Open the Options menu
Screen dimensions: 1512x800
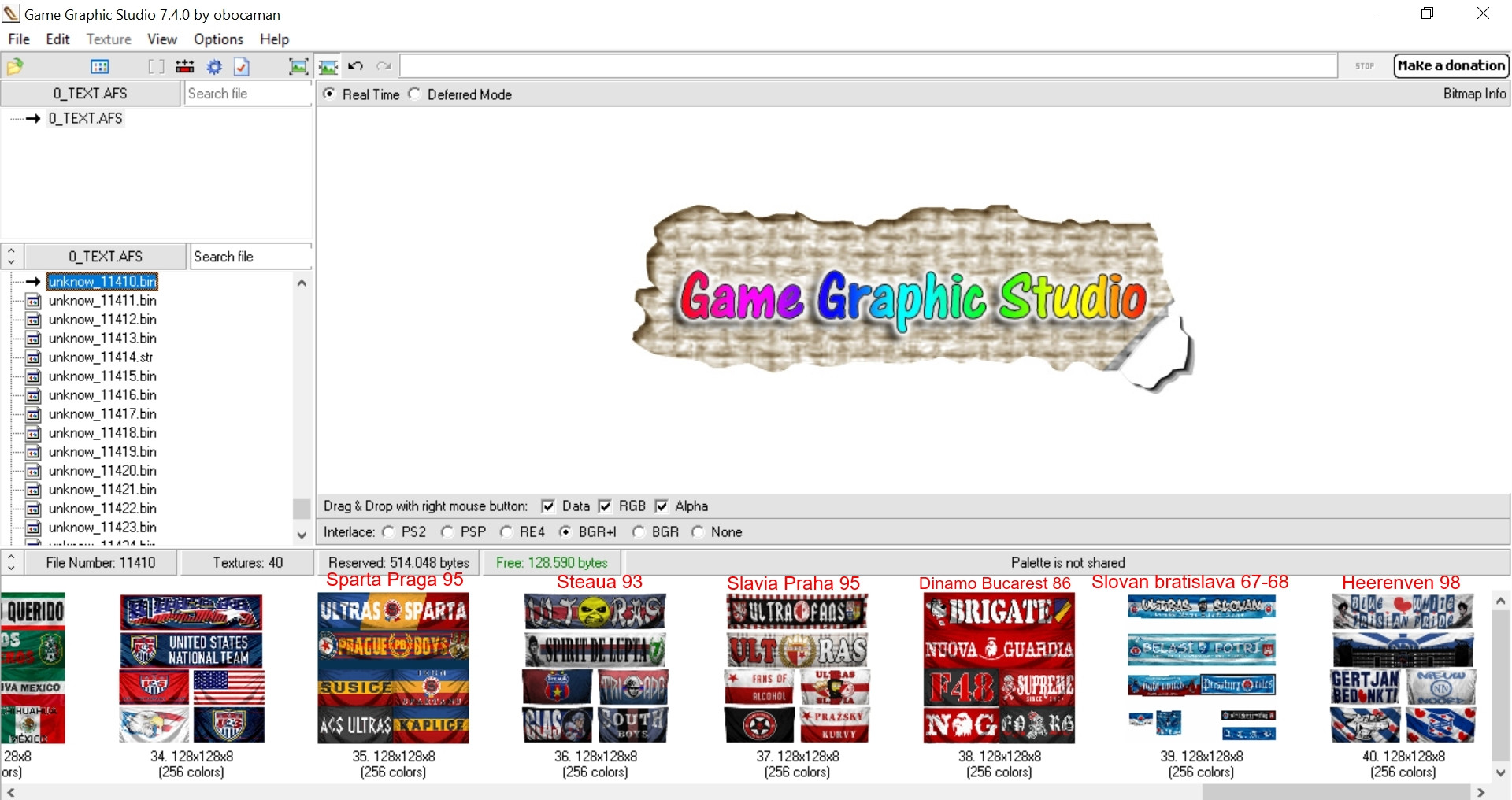tap(219, 39)
